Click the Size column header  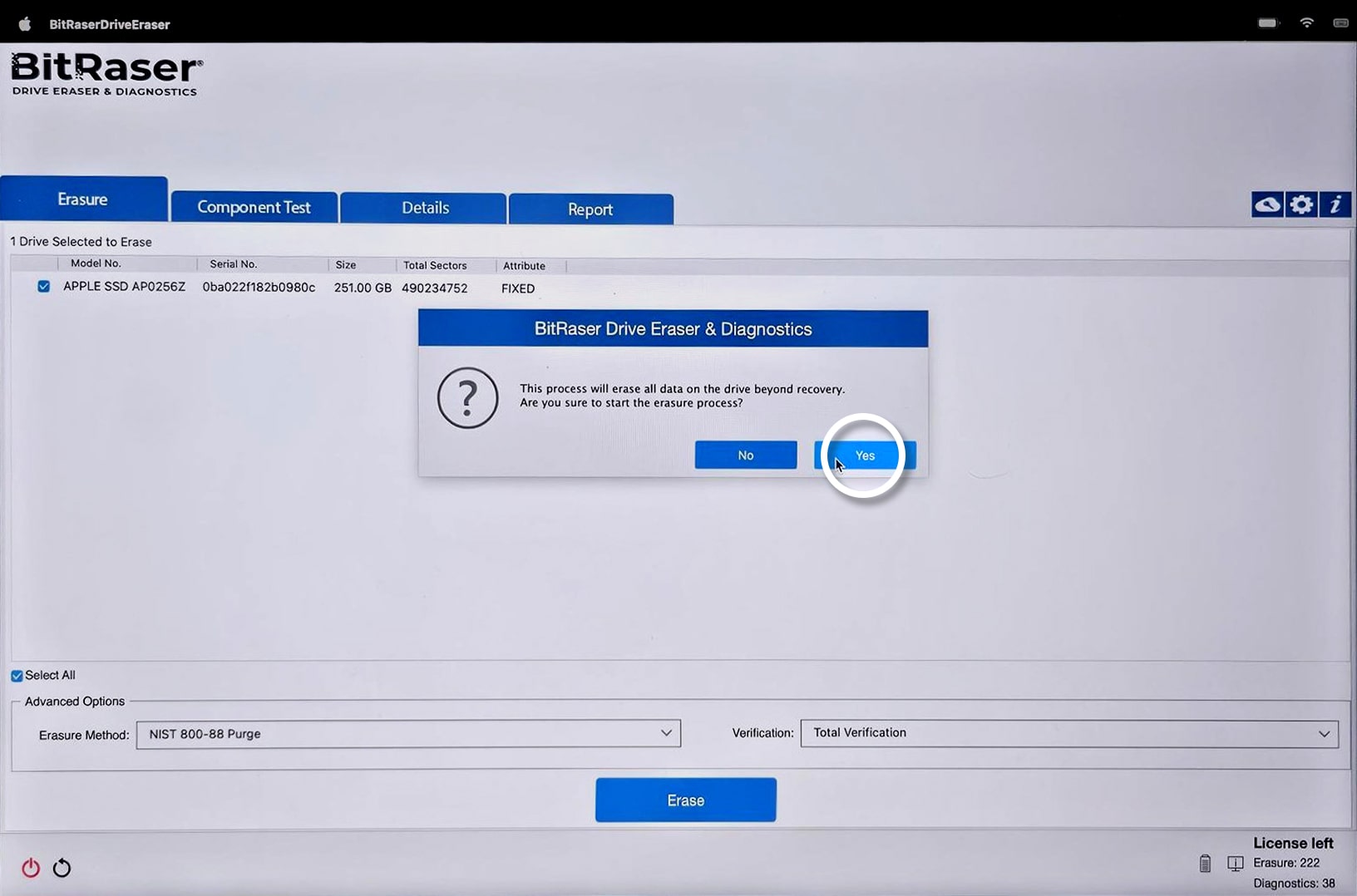click(346, 265)
